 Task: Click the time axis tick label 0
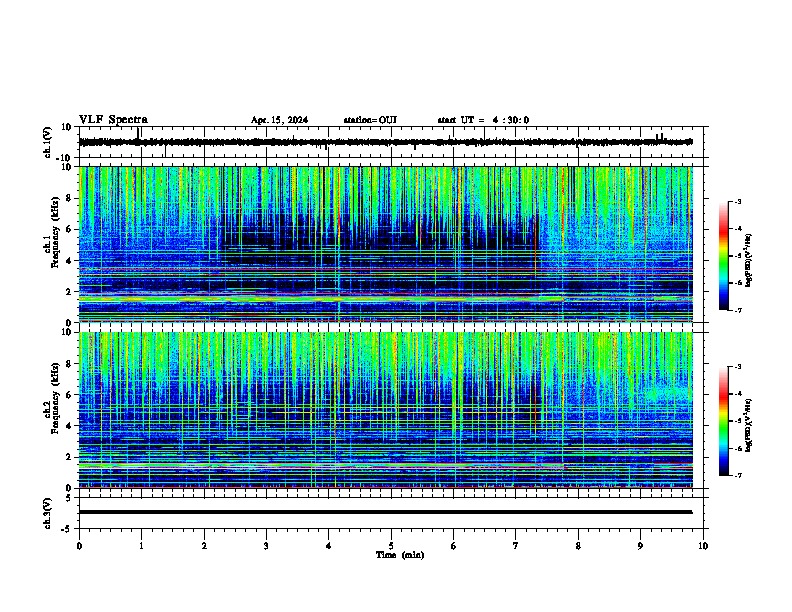[x=79, y=546]
